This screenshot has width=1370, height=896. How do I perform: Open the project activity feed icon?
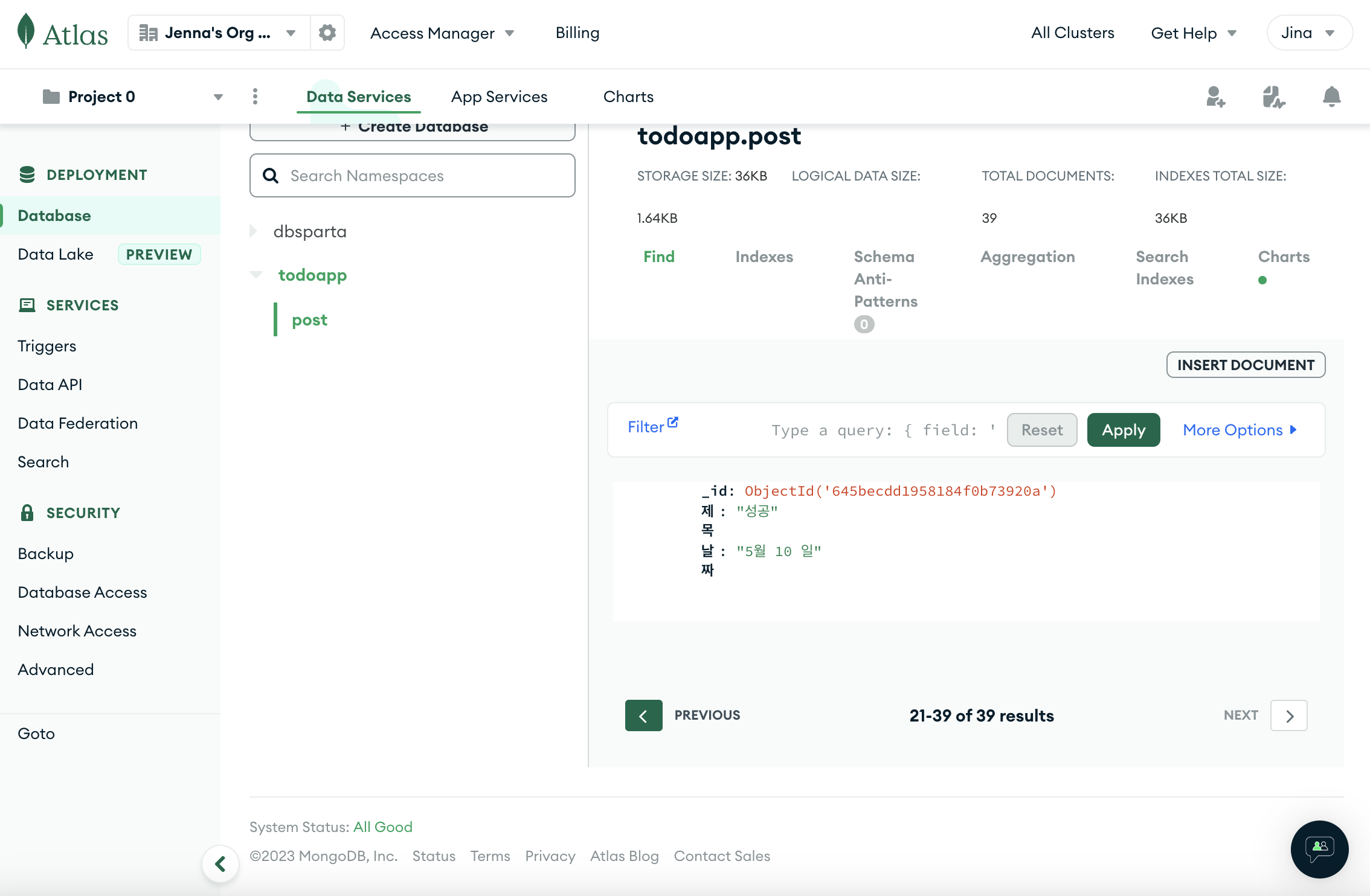1273,97
